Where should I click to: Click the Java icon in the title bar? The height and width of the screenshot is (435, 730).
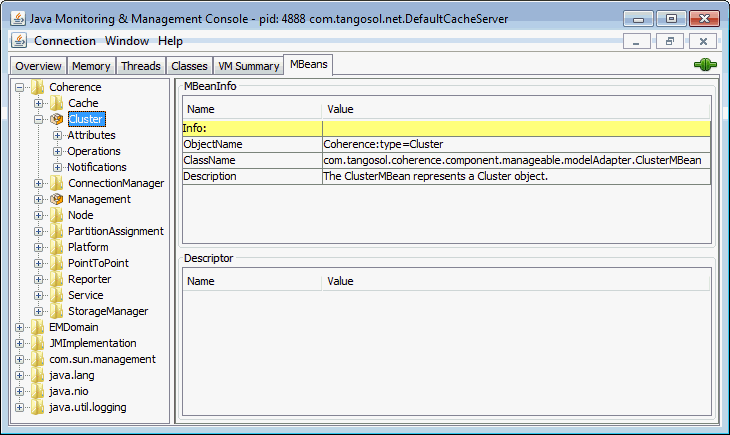(18, 19)
